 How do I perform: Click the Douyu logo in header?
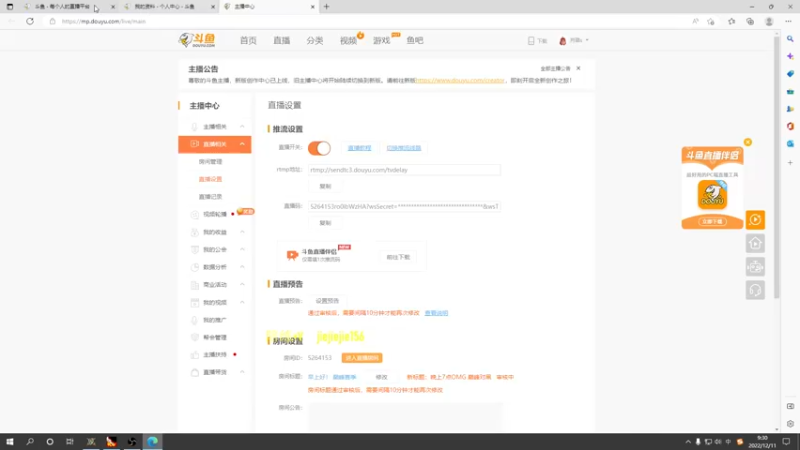(197, 40)
